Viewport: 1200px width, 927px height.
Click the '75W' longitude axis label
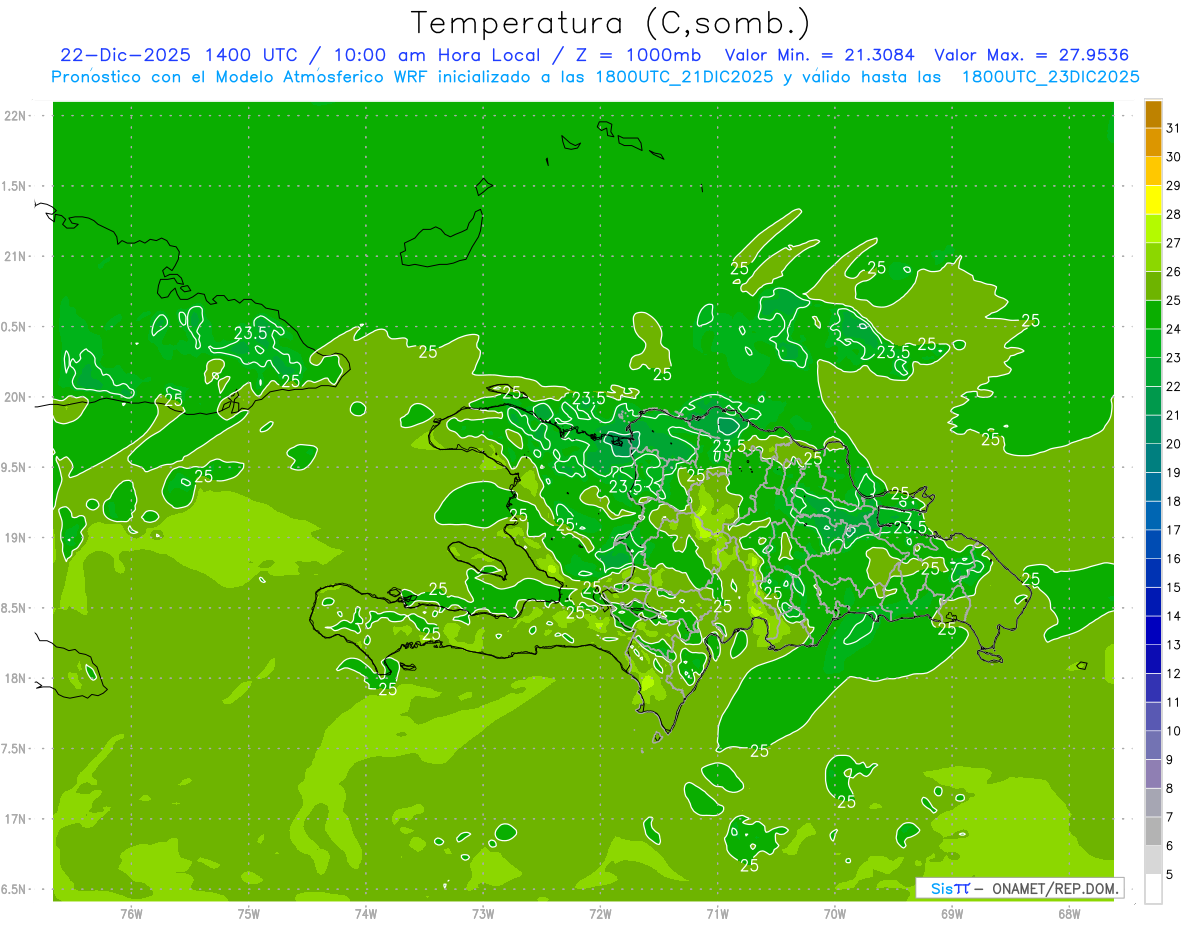point(249,913)
